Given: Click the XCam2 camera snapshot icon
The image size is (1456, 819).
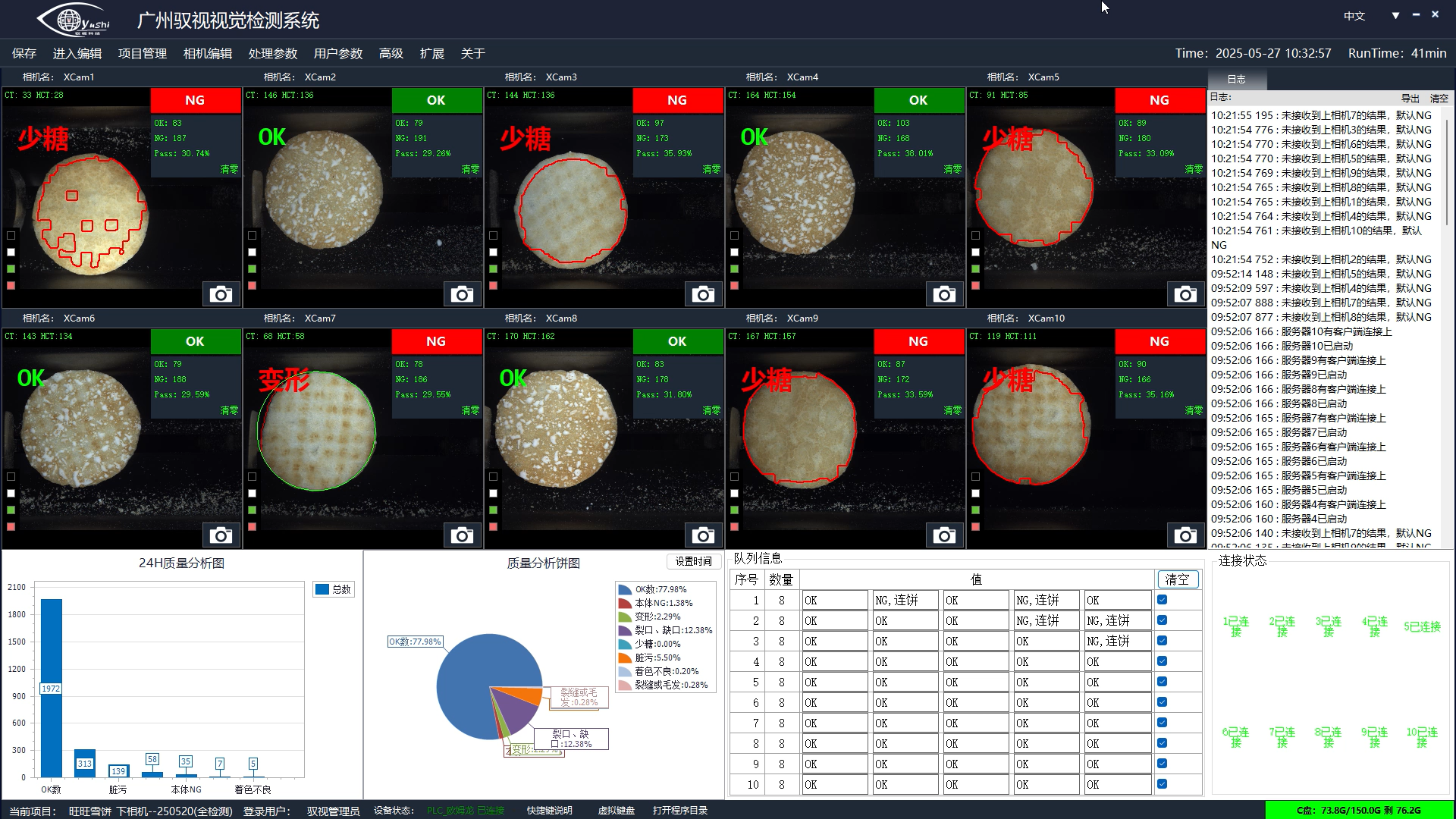Looking at the screenshot, I should 462,294.
